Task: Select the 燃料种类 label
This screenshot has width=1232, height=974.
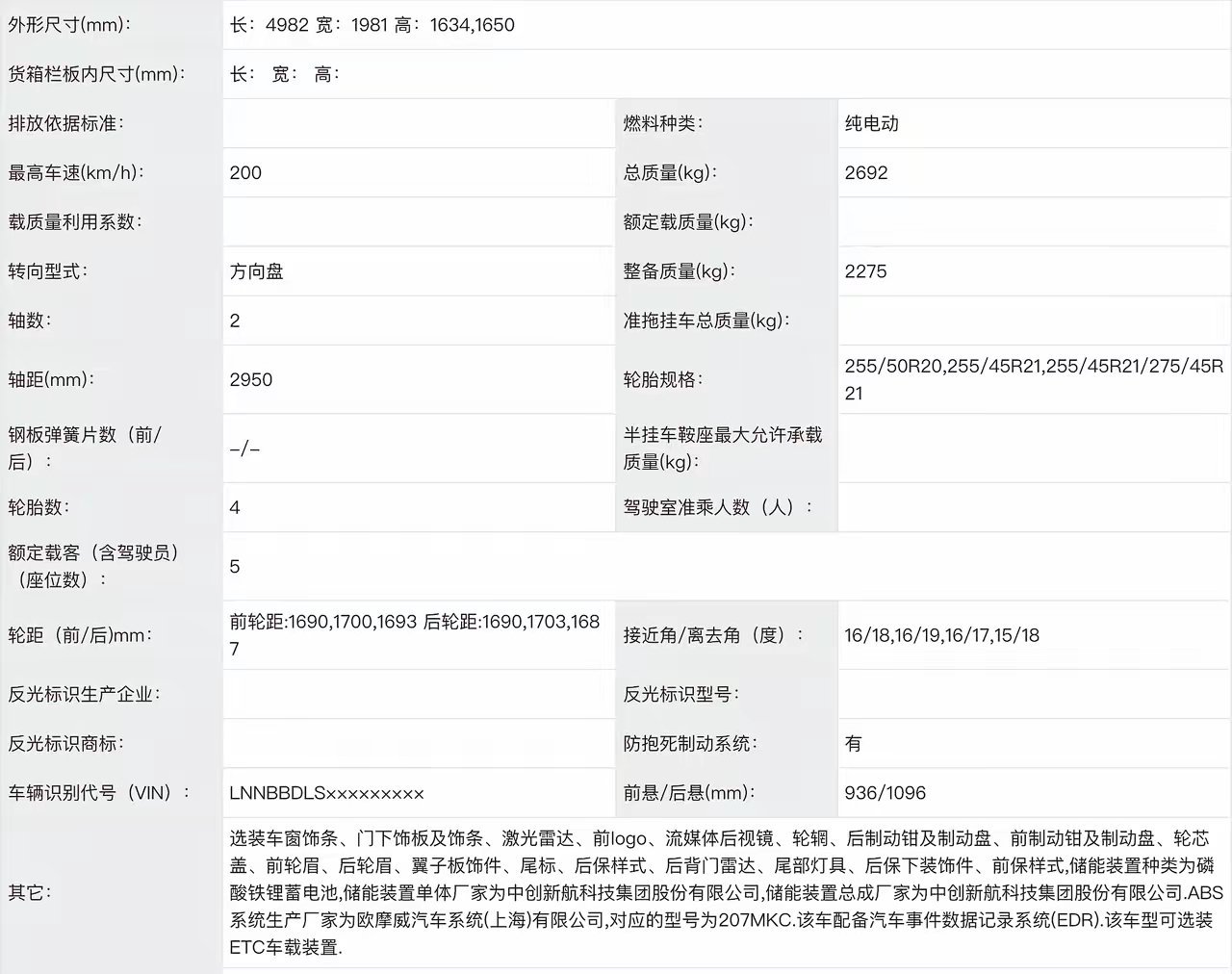Action: tap(663, 123)
